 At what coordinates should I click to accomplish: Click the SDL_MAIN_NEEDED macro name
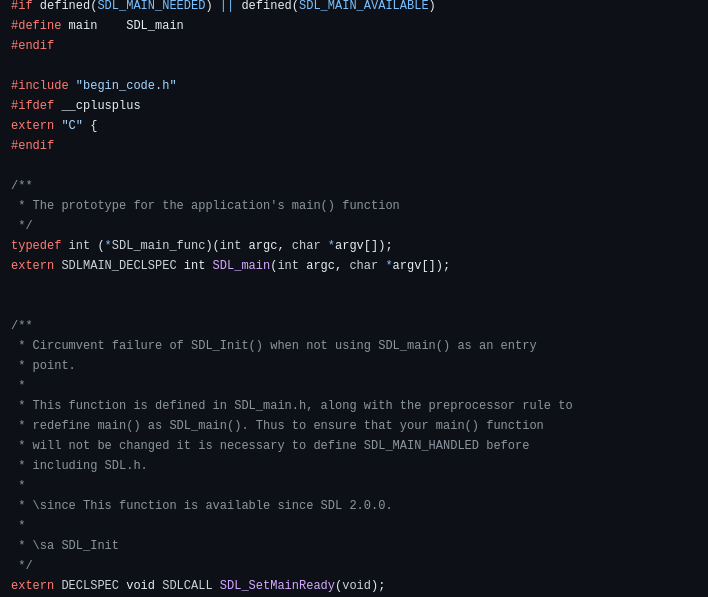pyautogui.click(x=151, y=5)
